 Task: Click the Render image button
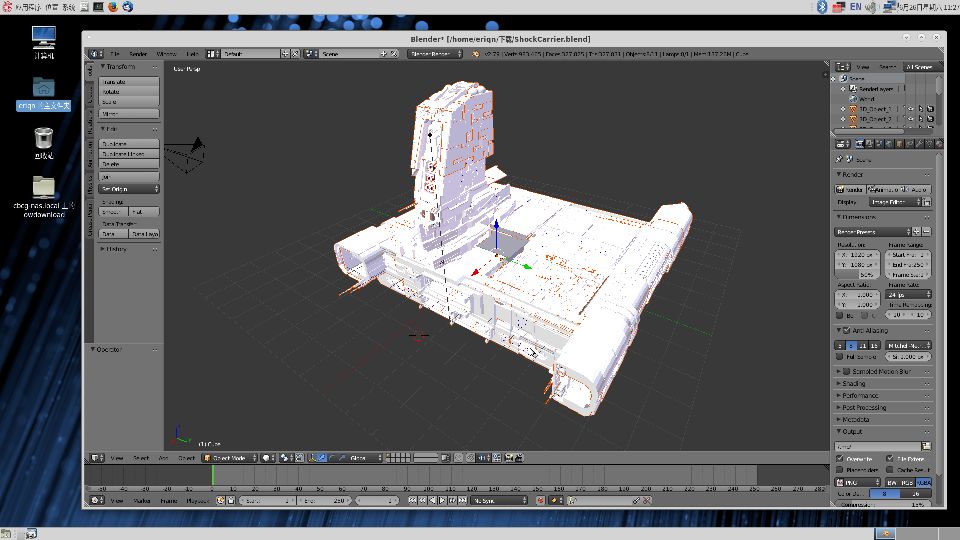click(x=850, y=189)
